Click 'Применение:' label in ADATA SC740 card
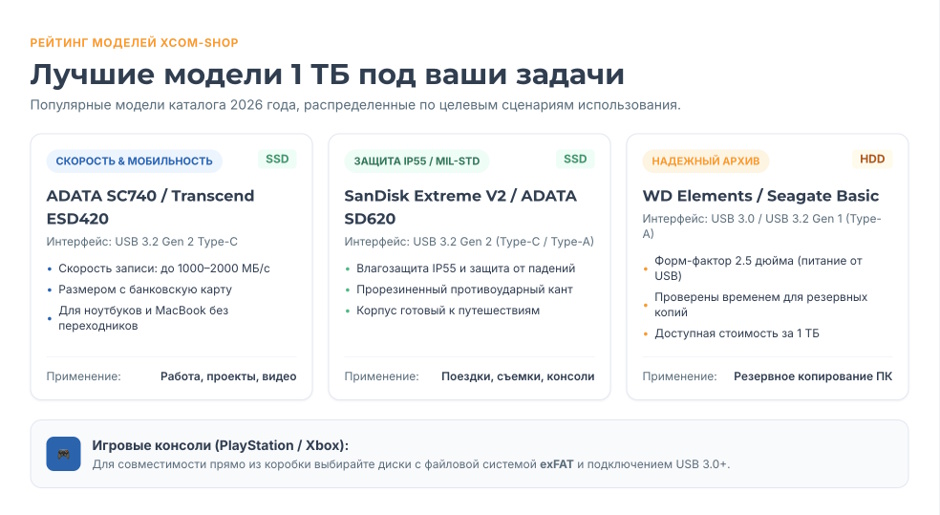 click(x=84, y=377)
